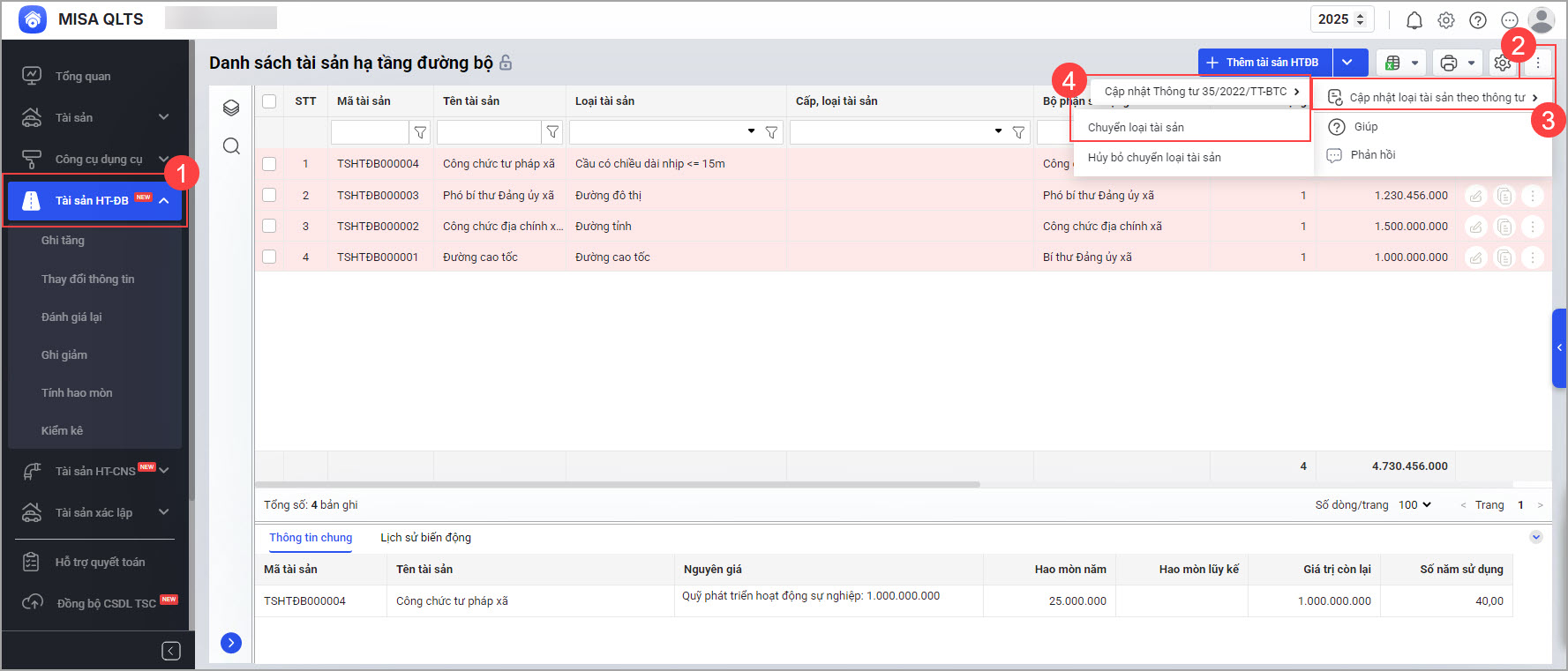Open dropdown arrow next to Thêm tài sản HTĐB
The image size is (1568, 671).
pyautogui.click(x=1347, y=63)
